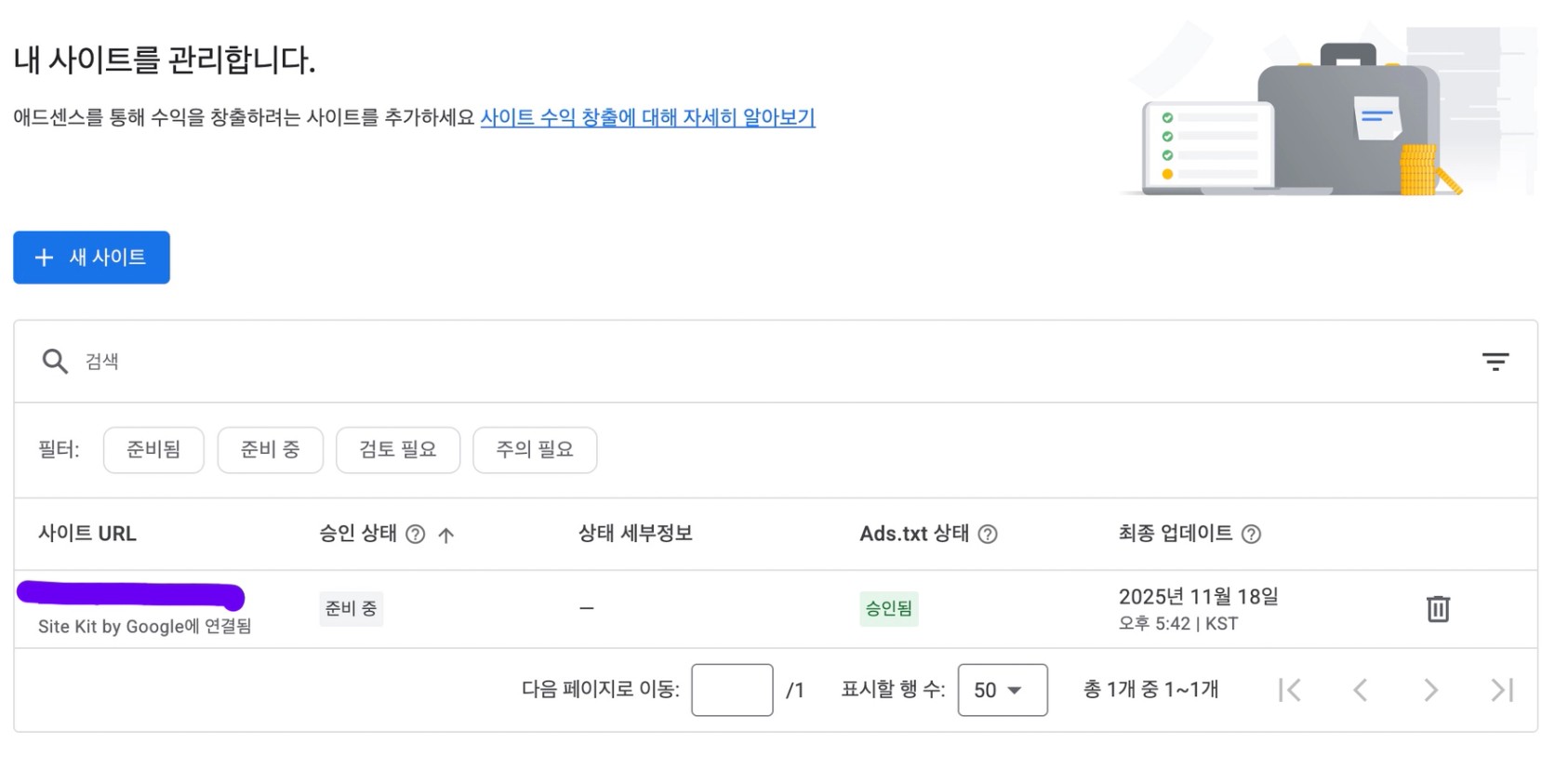Image resolution: width=1568 pixels, height=768 pixels.
Task: Toggle the 주의 필요 filter chip
Action: tap(534, 450)
